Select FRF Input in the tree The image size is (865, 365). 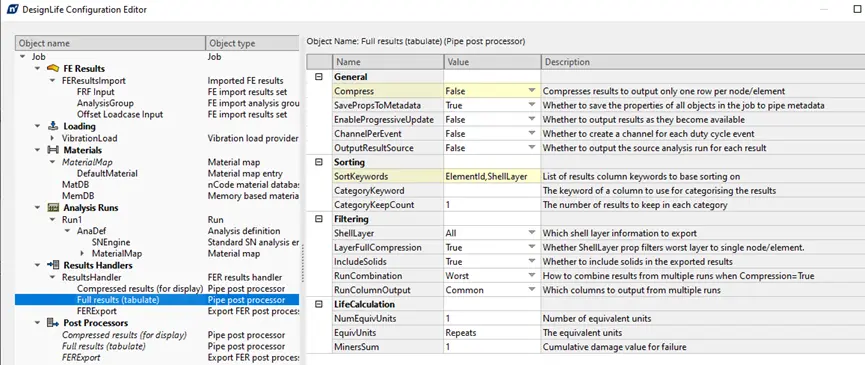(x=95, y=92)
